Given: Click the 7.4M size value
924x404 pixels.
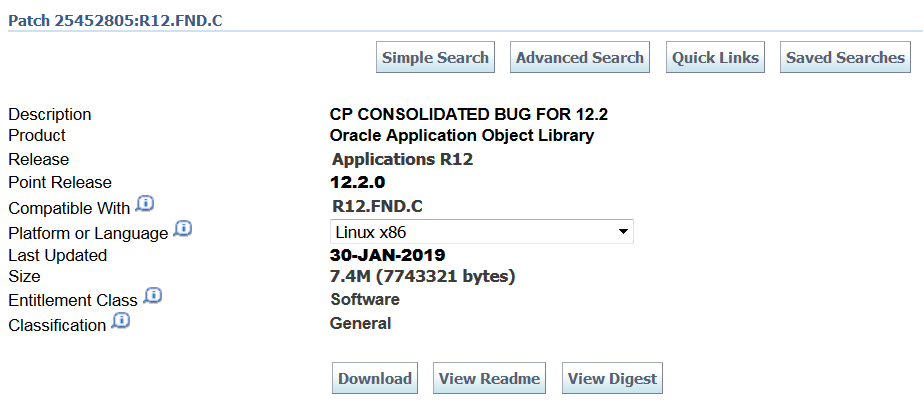Looking at the screenshot, I should click(423, 276).
